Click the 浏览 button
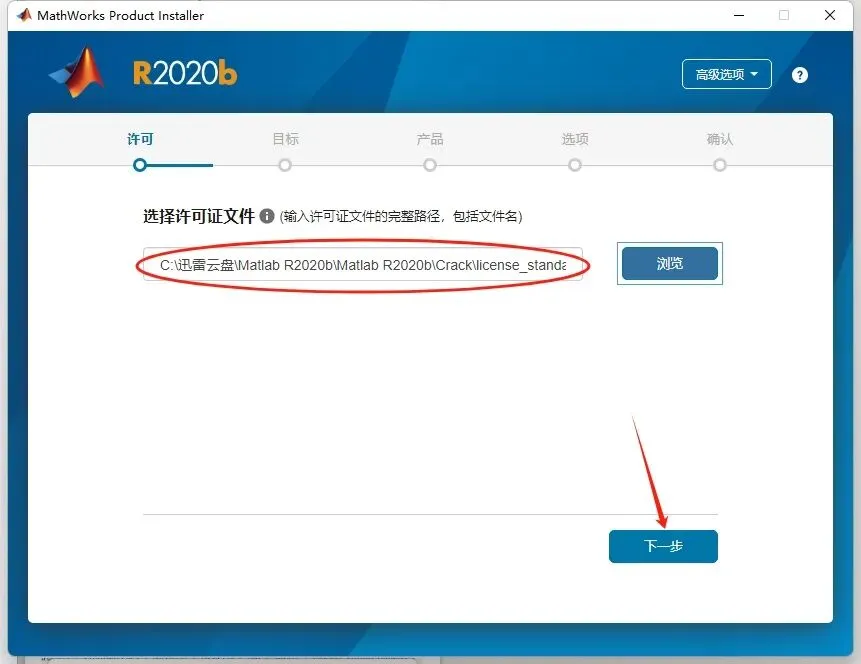This screenshot has height=664, width=861. 669,264
